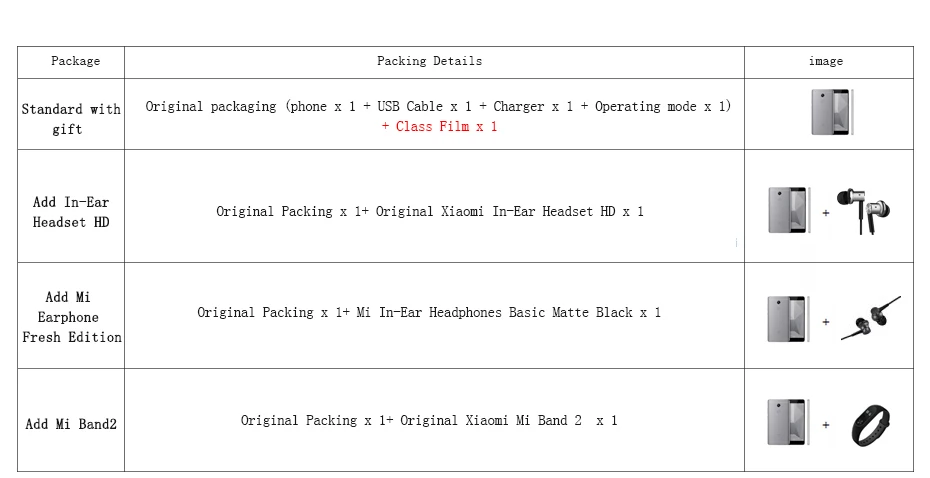This screenshot has width=930, height=478.
Task: Click the Packing Details column header
Action: [x=429, y=61]
